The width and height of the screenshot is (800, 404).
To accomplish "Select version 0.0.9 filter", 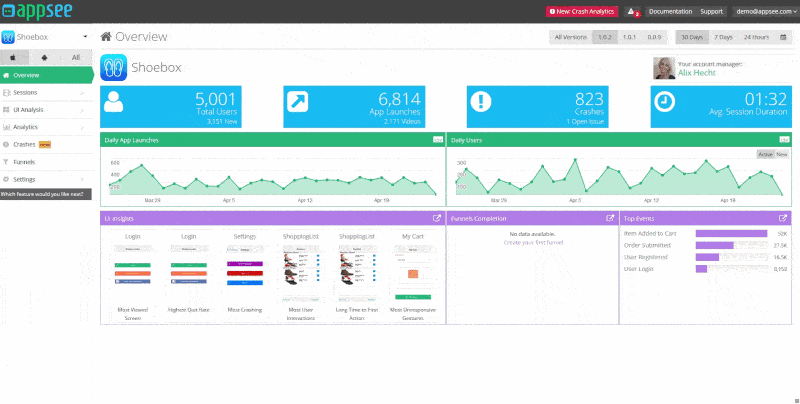I will pos(655,37).
